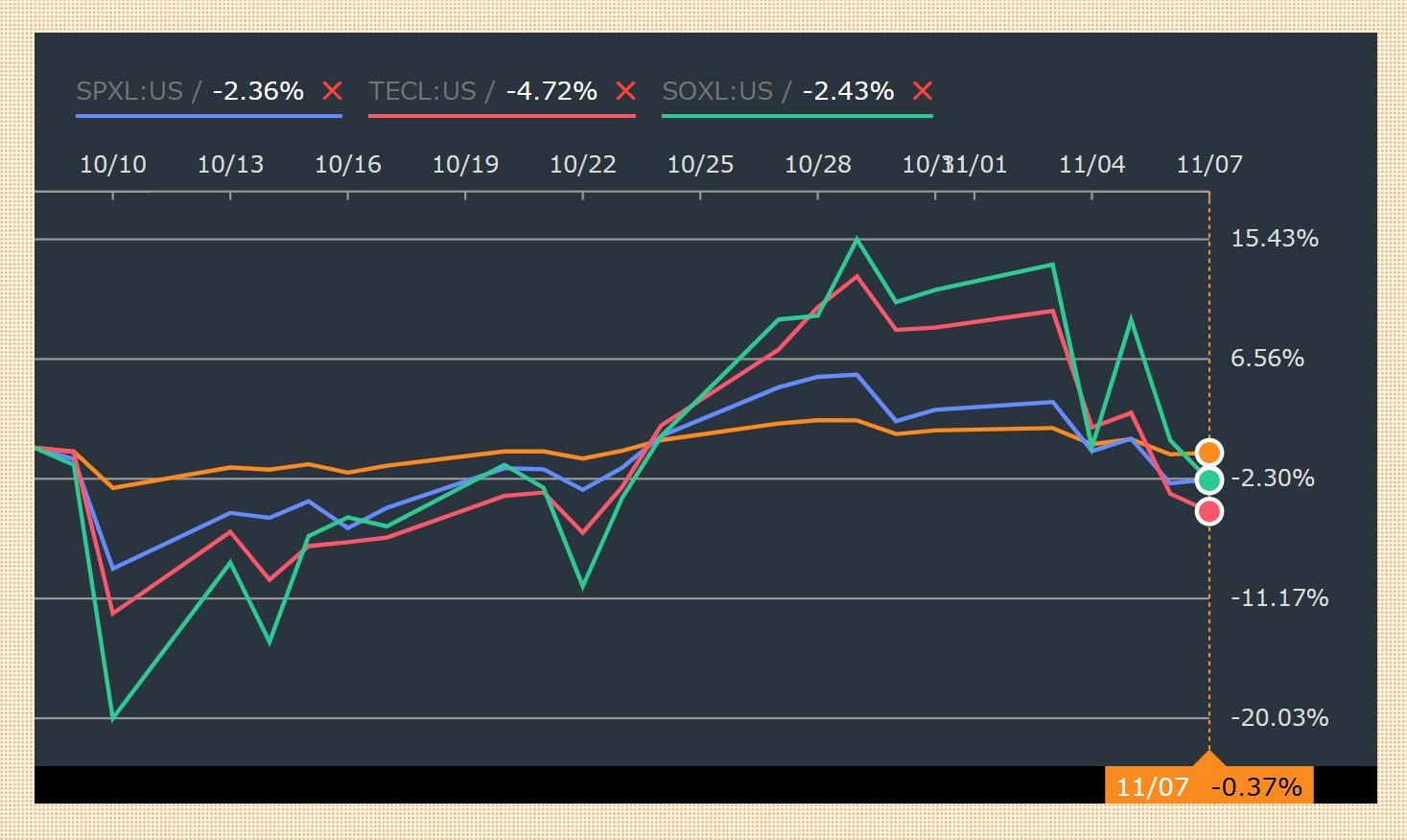The height and width of the screenshot is (840, 1407).
Task: Remove TECL:US using its red X icon
Action: (625, 91)
